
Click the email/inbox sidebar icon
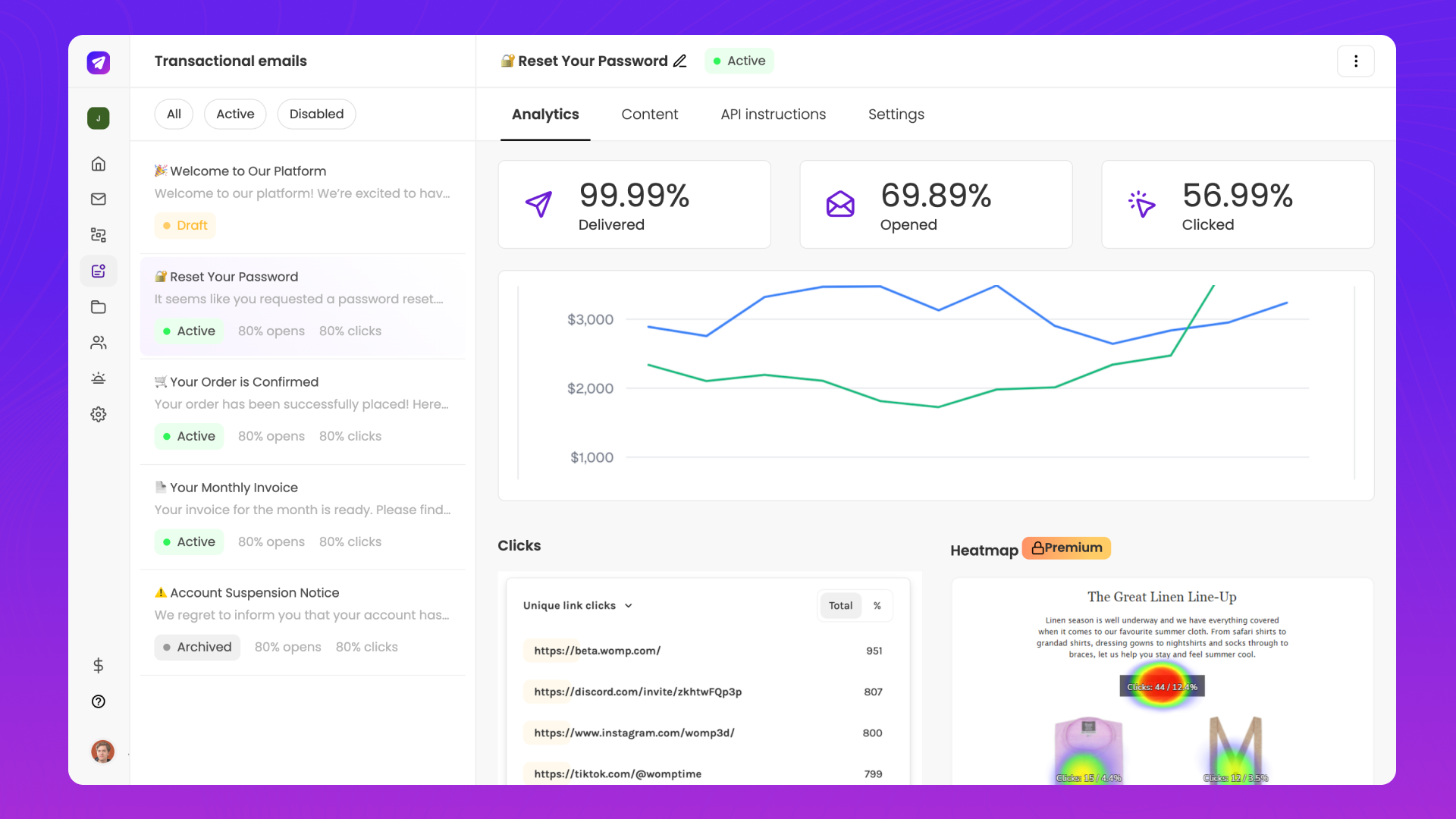[99, 199]
